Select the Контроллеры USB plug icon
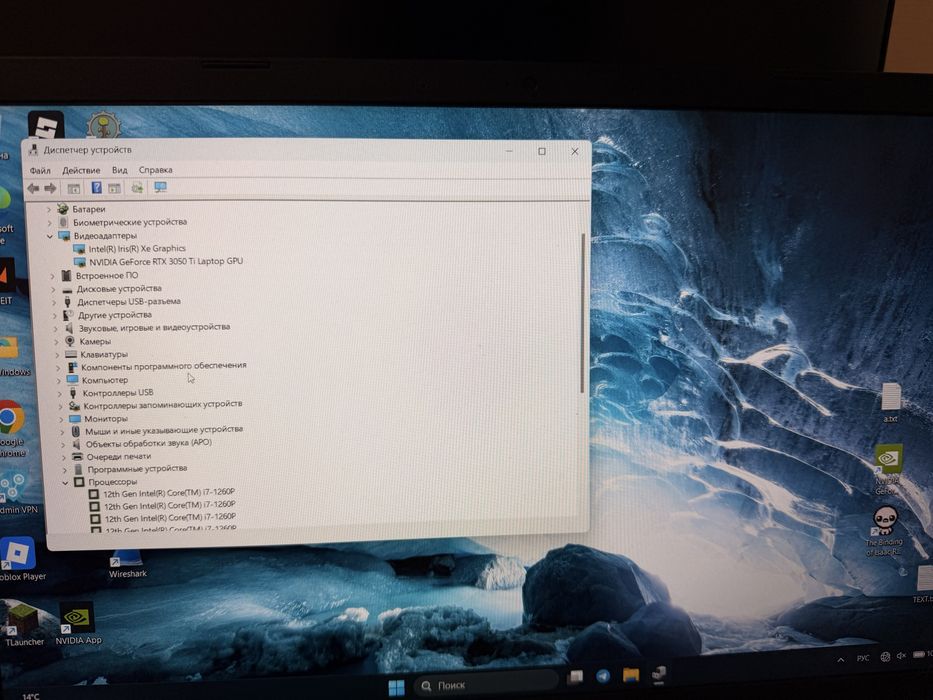 [73, 393]
